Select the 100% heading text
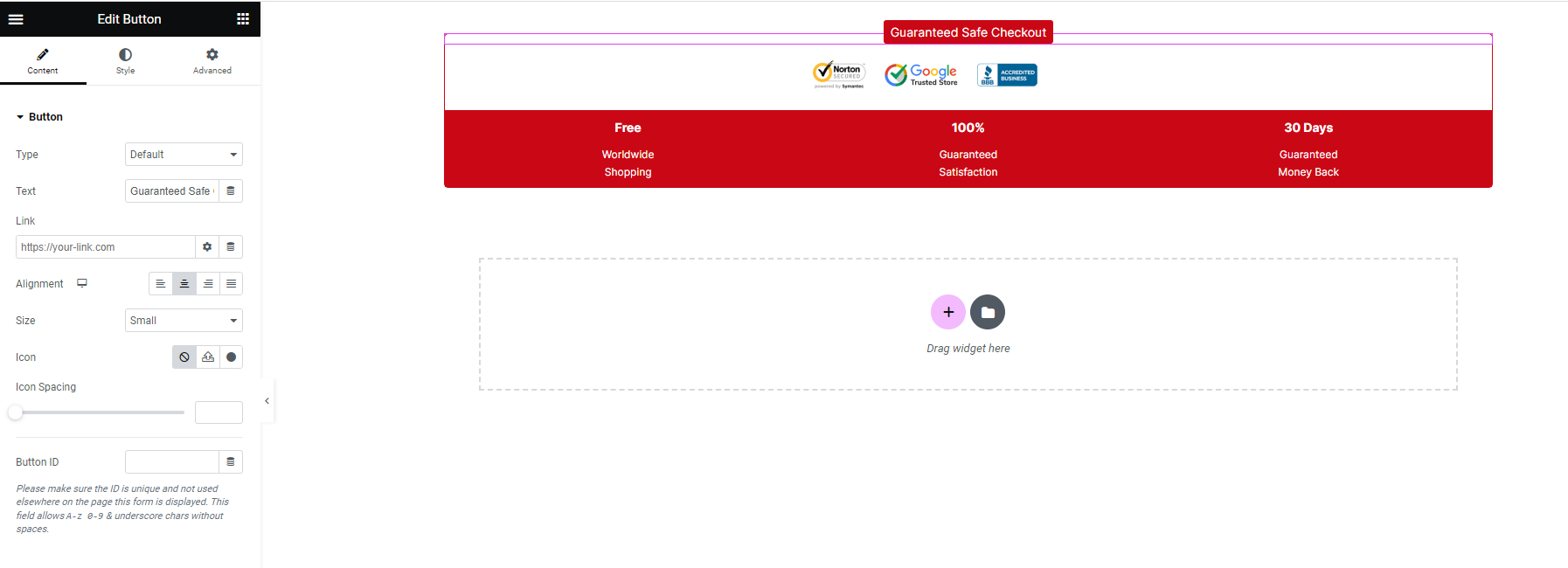1568x568 pixels. [x=968, y=128]
